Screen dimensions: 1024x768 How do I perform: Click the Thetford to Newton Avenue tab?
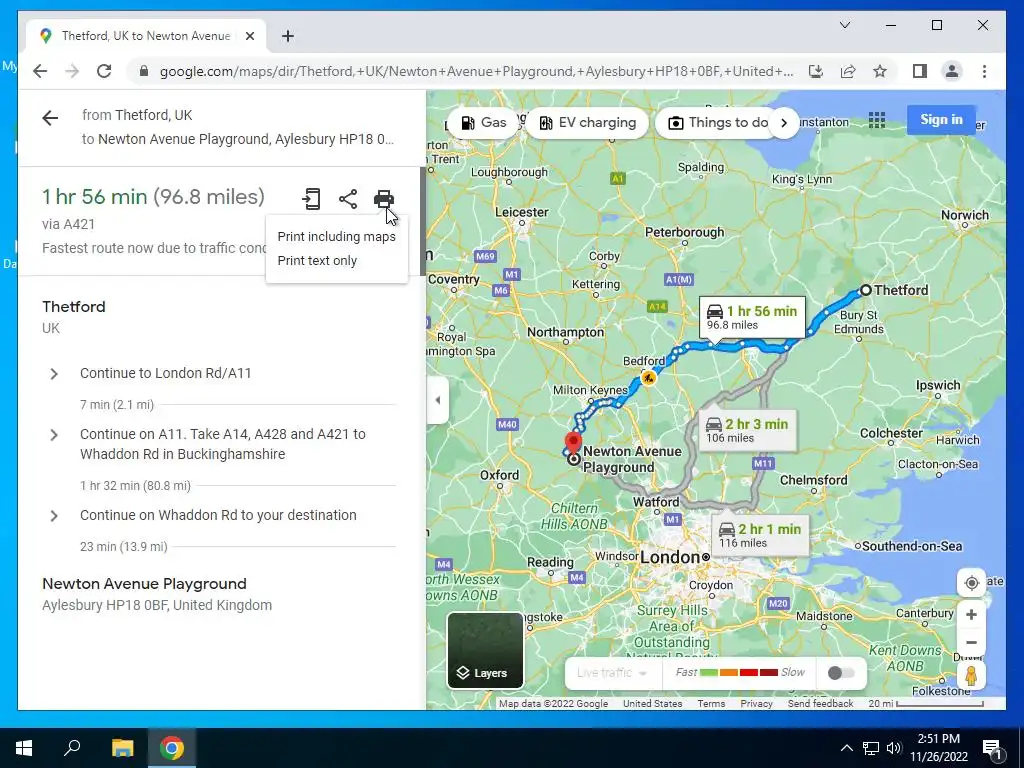(x=146, y=36)
